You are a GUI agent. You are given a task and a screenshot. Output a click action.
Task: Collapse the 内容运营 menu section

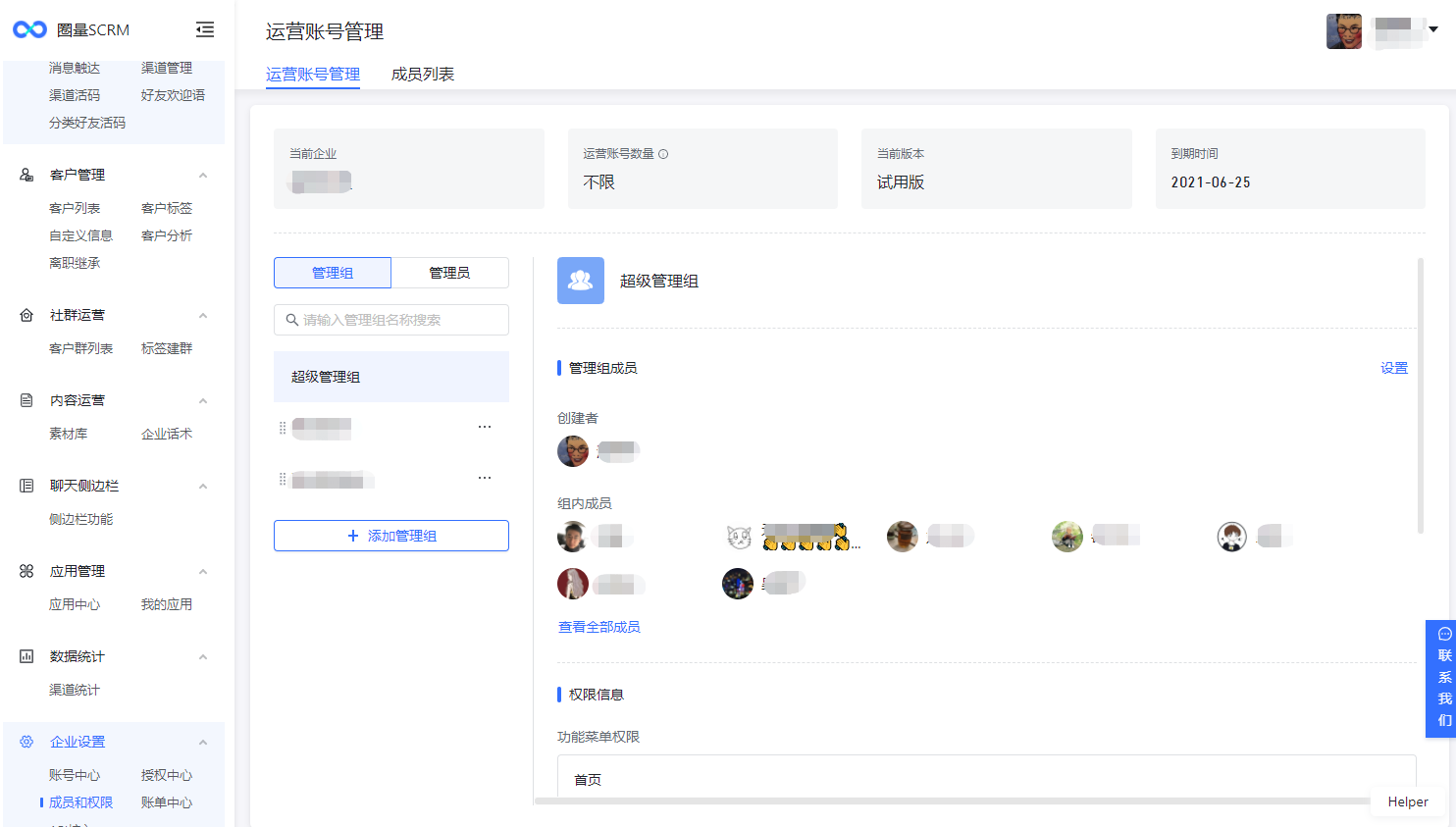203,400
